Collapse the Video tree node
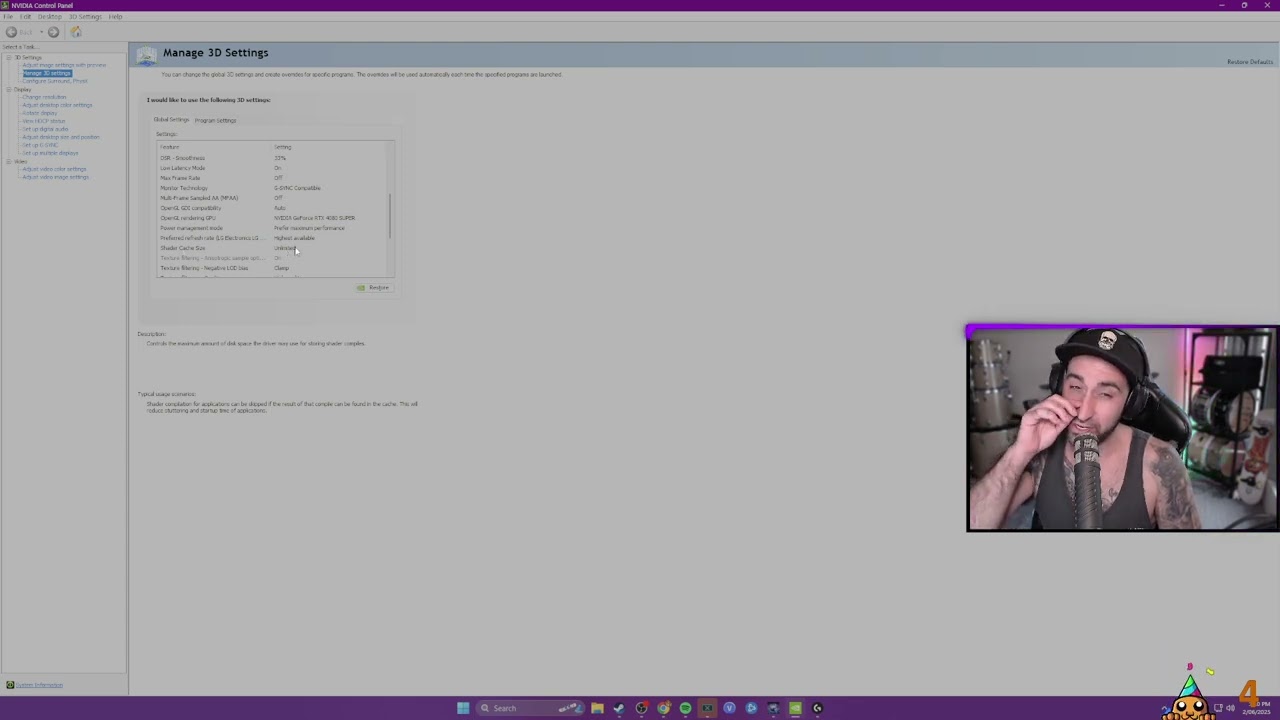The height and width of the screenshot is (720, 1280). [9, 161]
